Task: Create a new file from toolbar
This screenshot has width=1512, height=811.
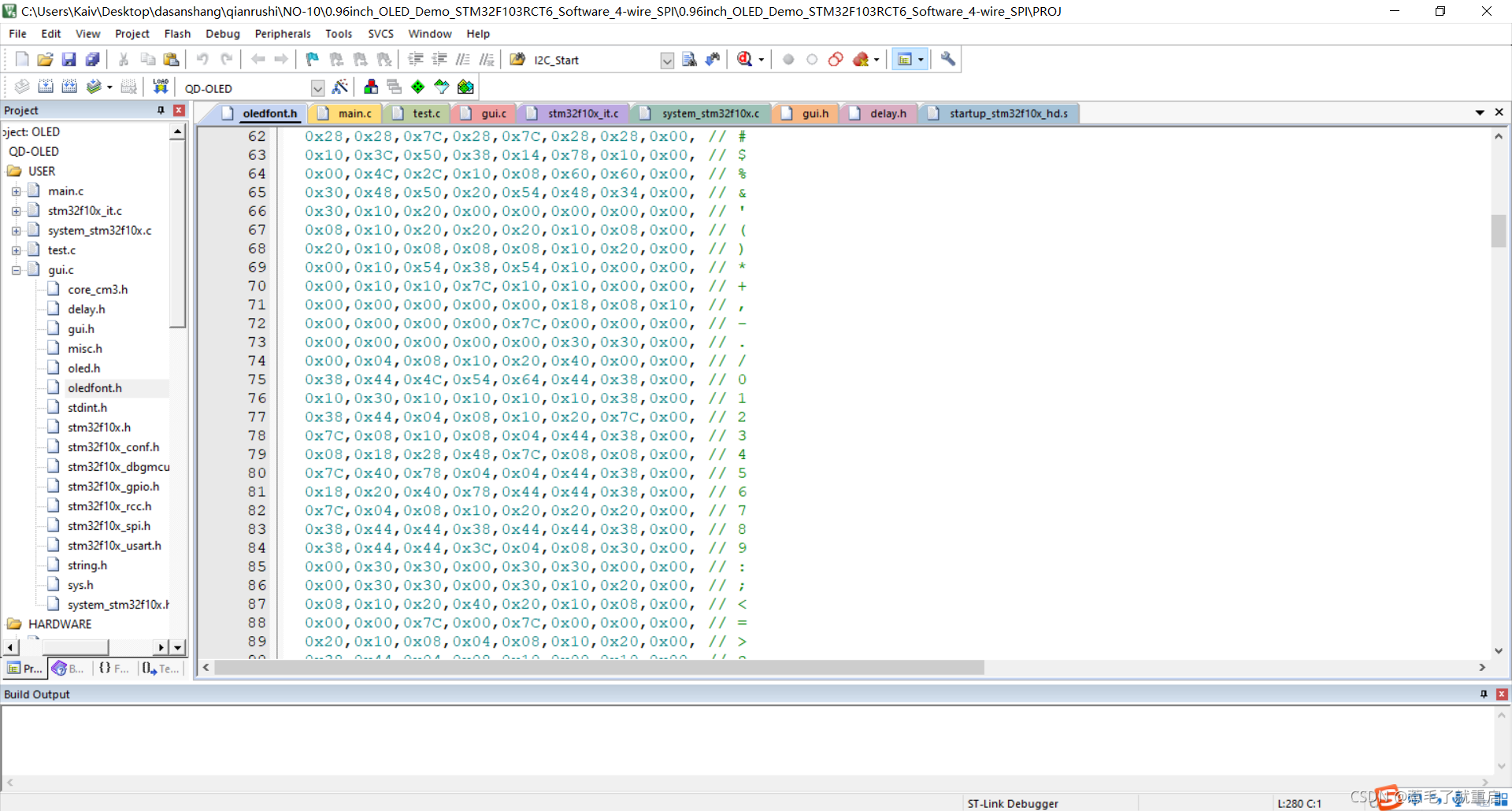Action: pyautogui.click(x=22, y=59)
